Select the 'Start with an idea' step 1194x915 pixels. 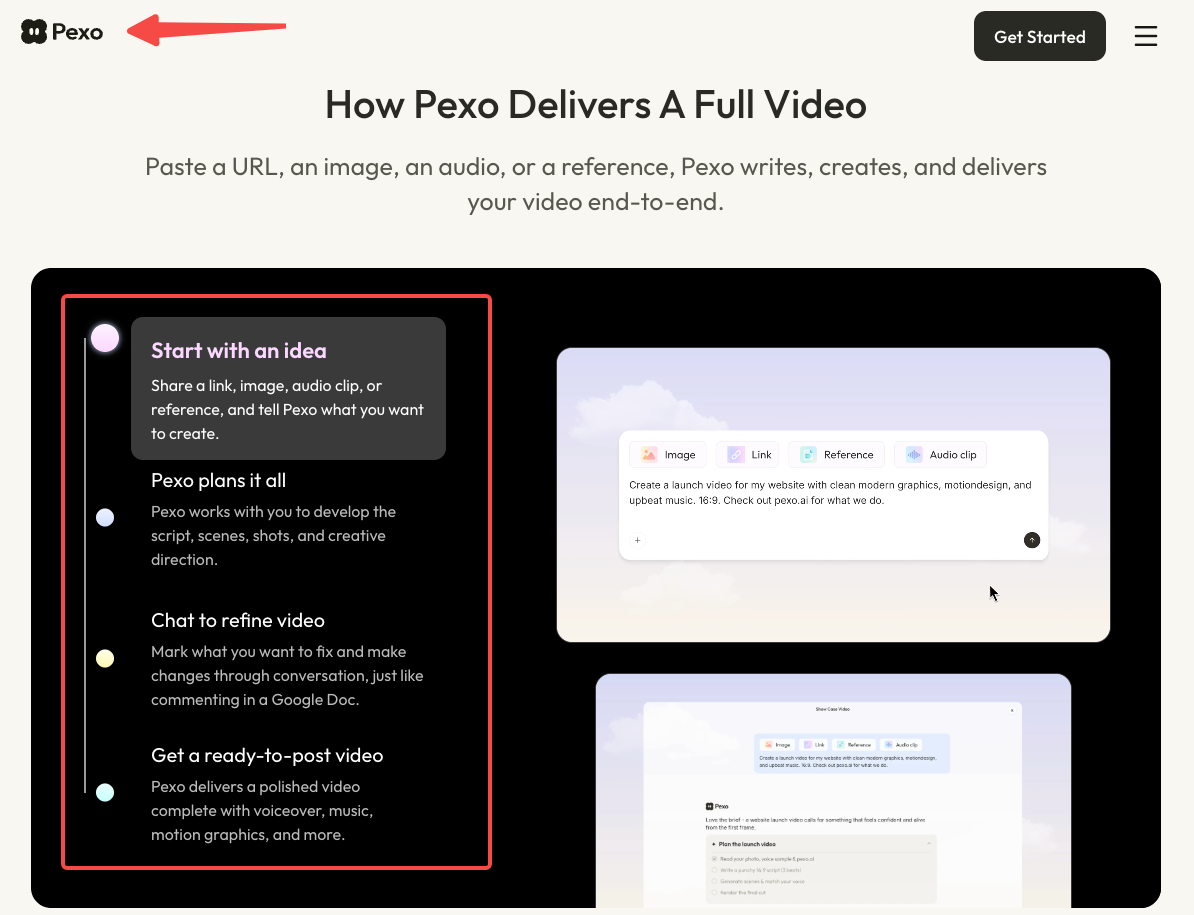288,388
